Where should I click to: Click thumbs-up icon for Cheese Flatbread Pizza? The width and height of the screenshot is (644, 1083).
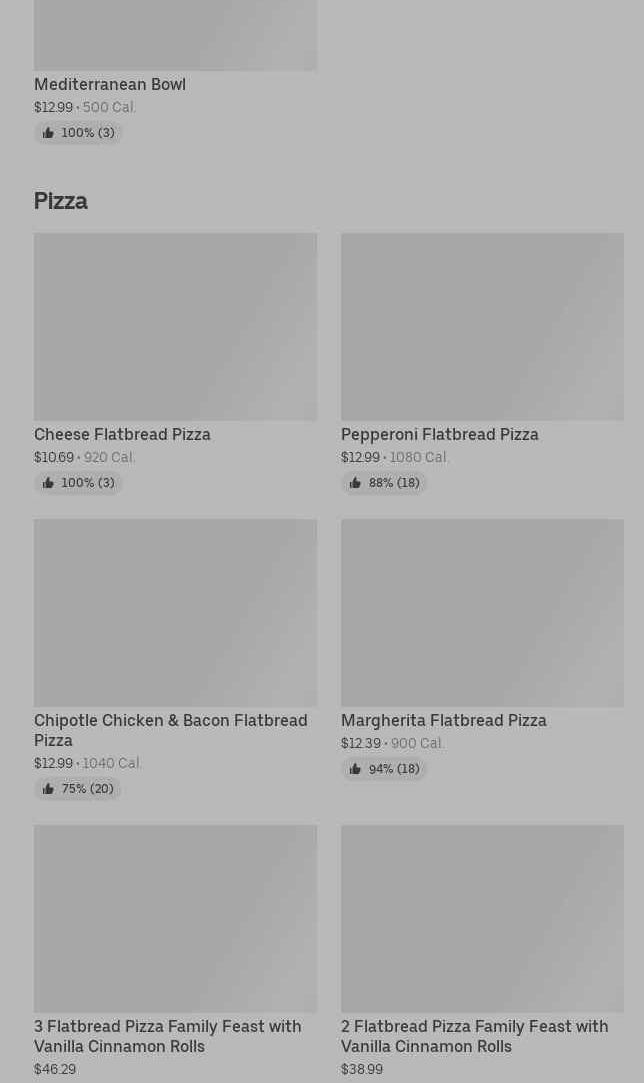48,483
